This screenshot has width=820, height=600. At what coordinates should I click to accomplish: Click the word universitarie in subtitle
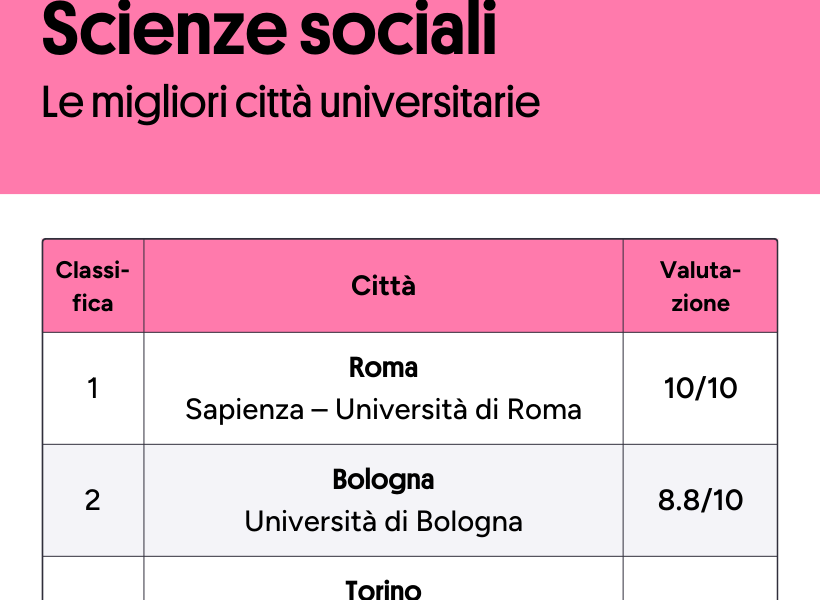pos(430,103)
